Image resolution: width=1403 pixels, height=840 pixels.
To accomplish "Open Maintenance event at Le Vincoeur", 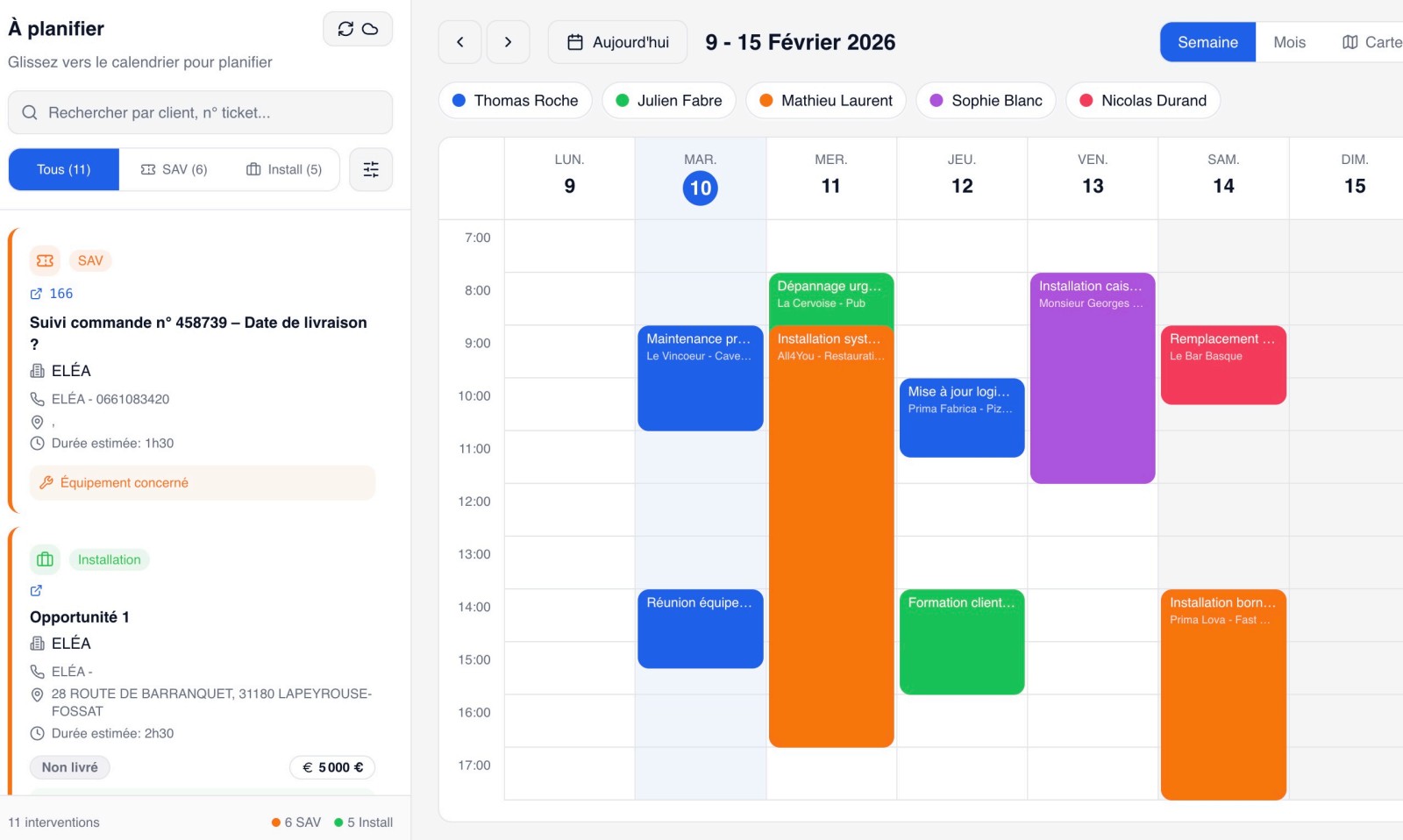I will 700,378.
